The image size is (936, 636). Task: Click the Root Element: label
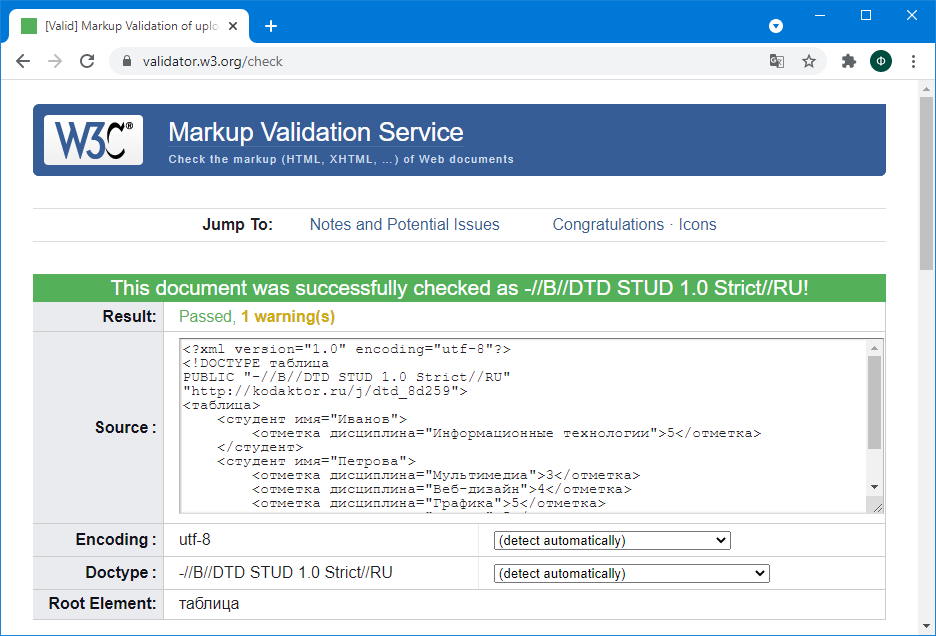pyautogui.click(x=102, y=604)
